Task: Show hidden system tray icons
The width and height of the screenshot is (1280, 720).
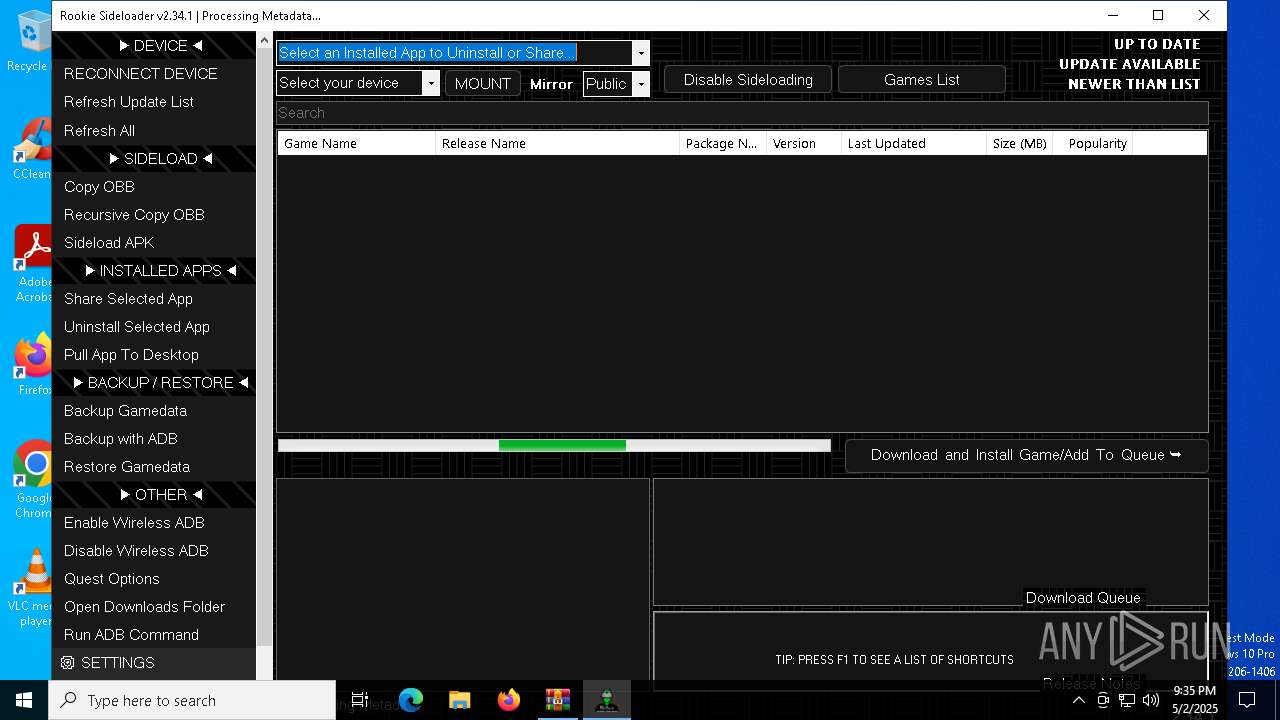Action: pyautogui.click(x=1079, y=700)
